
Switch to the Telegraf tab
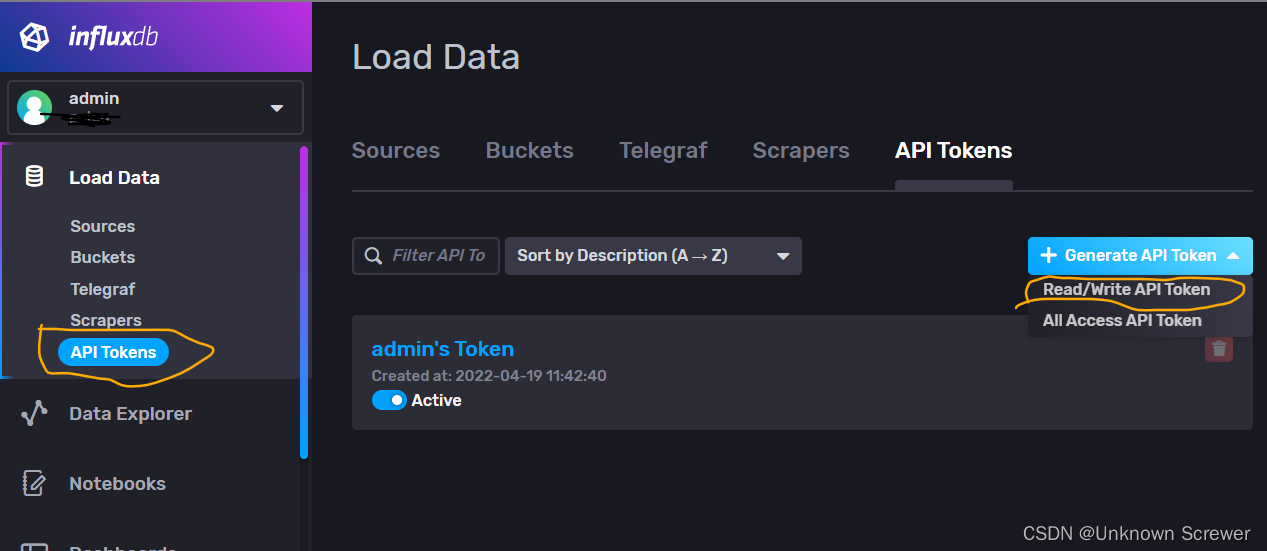[663, 151]
